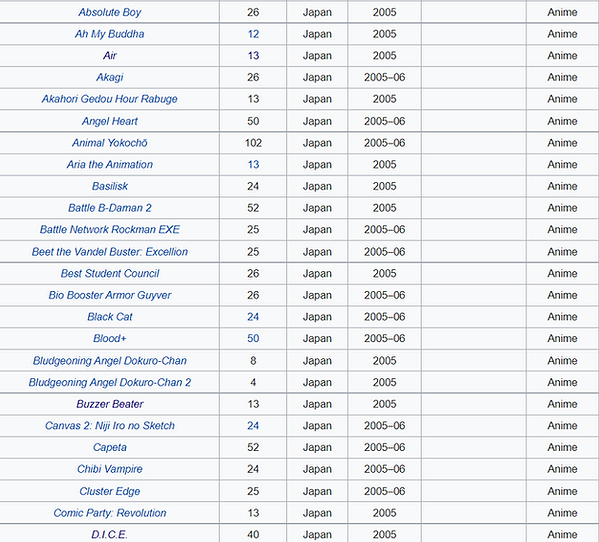
Task: Select the 25 episodes cell for Cluster Edge
Action: click(x=253, y=491)
